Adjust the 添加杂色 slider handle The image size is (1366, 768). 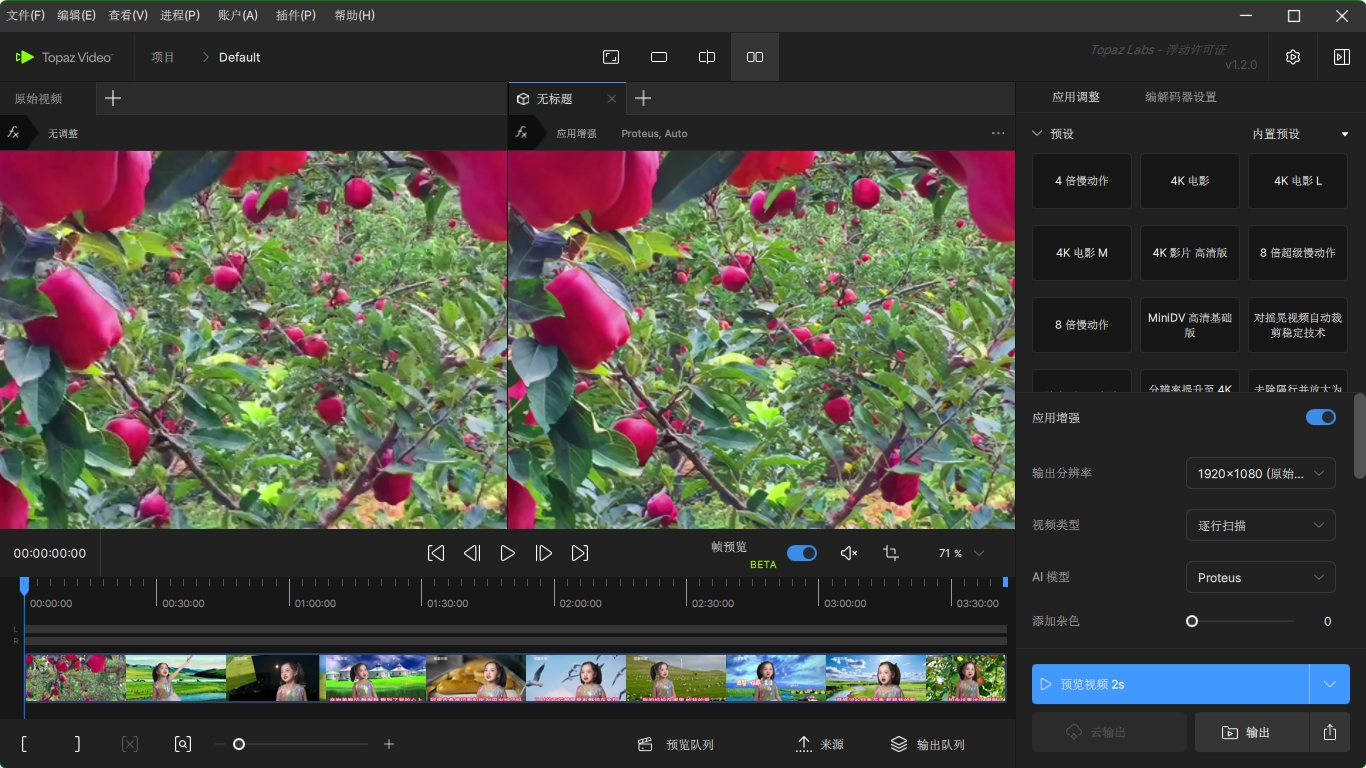[x=1192, y=621]
